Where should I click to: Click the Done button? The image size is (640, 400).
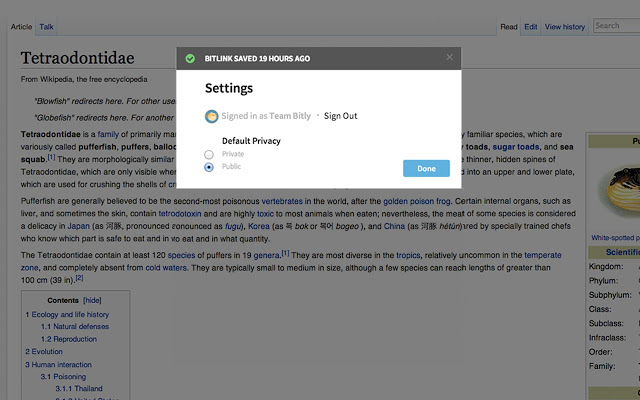pyautogui.click(x=426, y=168)
